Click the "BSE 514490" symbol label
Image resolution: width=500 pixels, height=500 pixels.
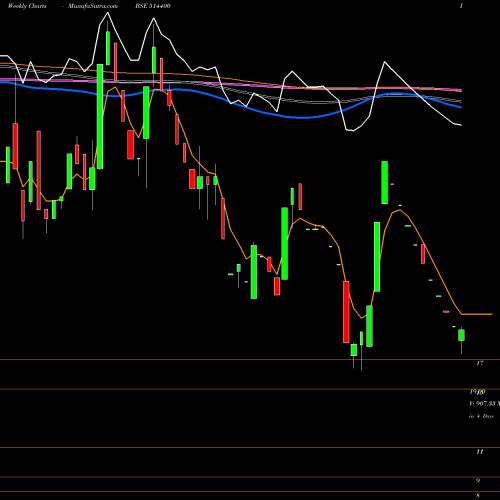pyautogui.click(x=153, y=6)
